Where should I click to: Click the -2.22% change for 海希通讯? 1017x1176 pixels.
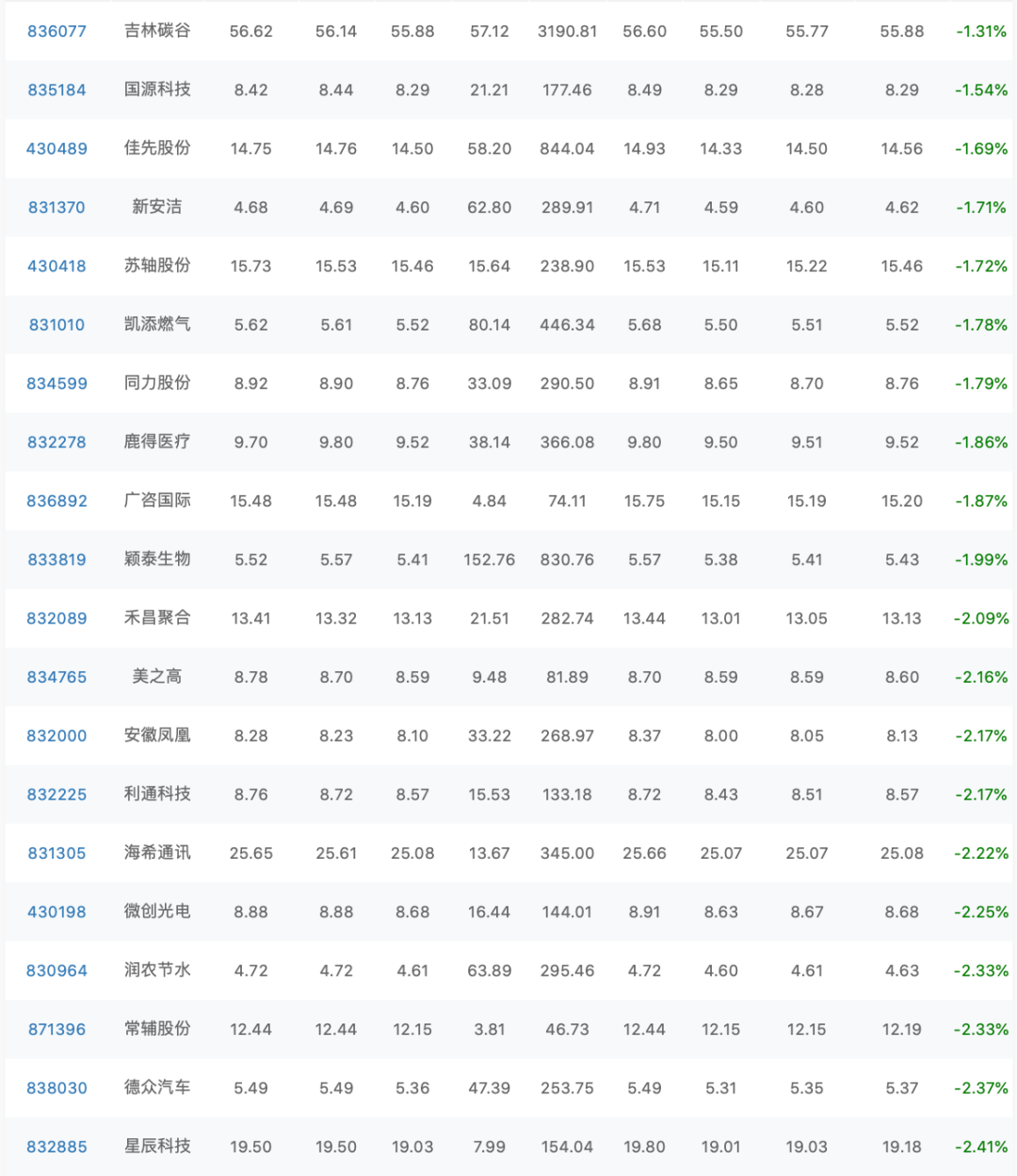(981, 853)
